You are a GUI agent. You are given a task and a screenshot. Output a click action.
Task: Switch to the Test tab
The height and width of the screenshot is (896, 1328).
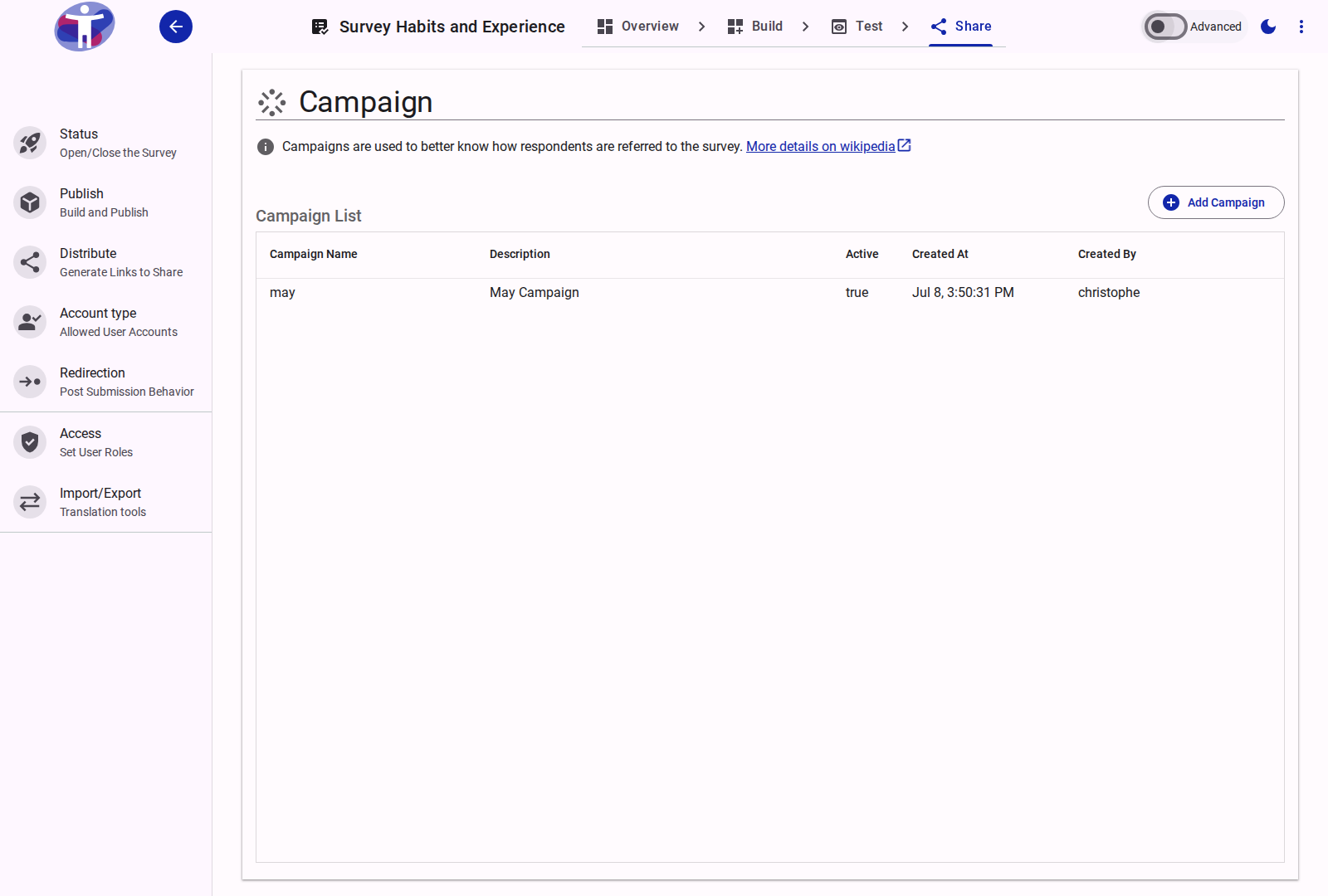[857, 27]
